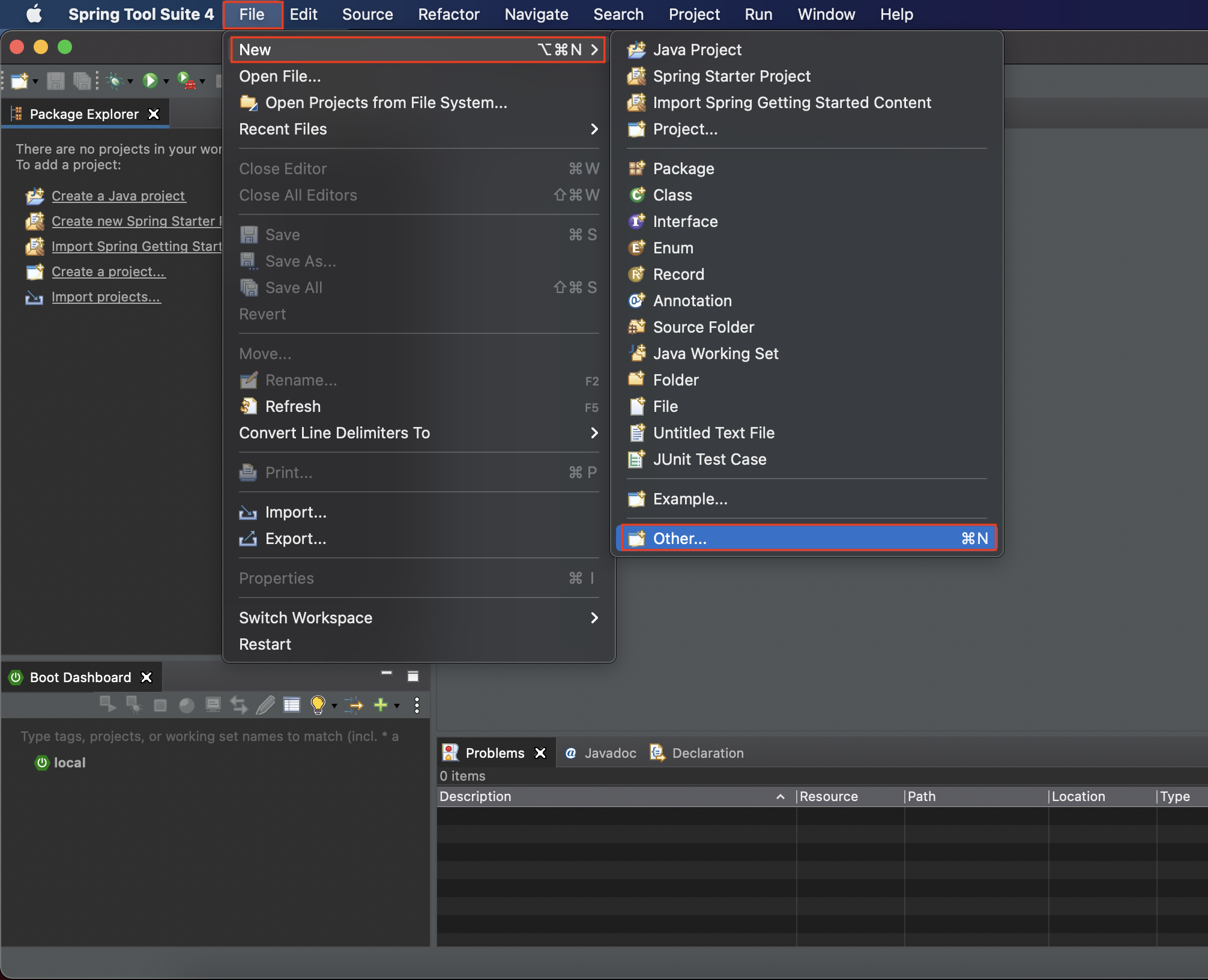Maximize the Boot Dashboard panel

(x=413, y=676)
